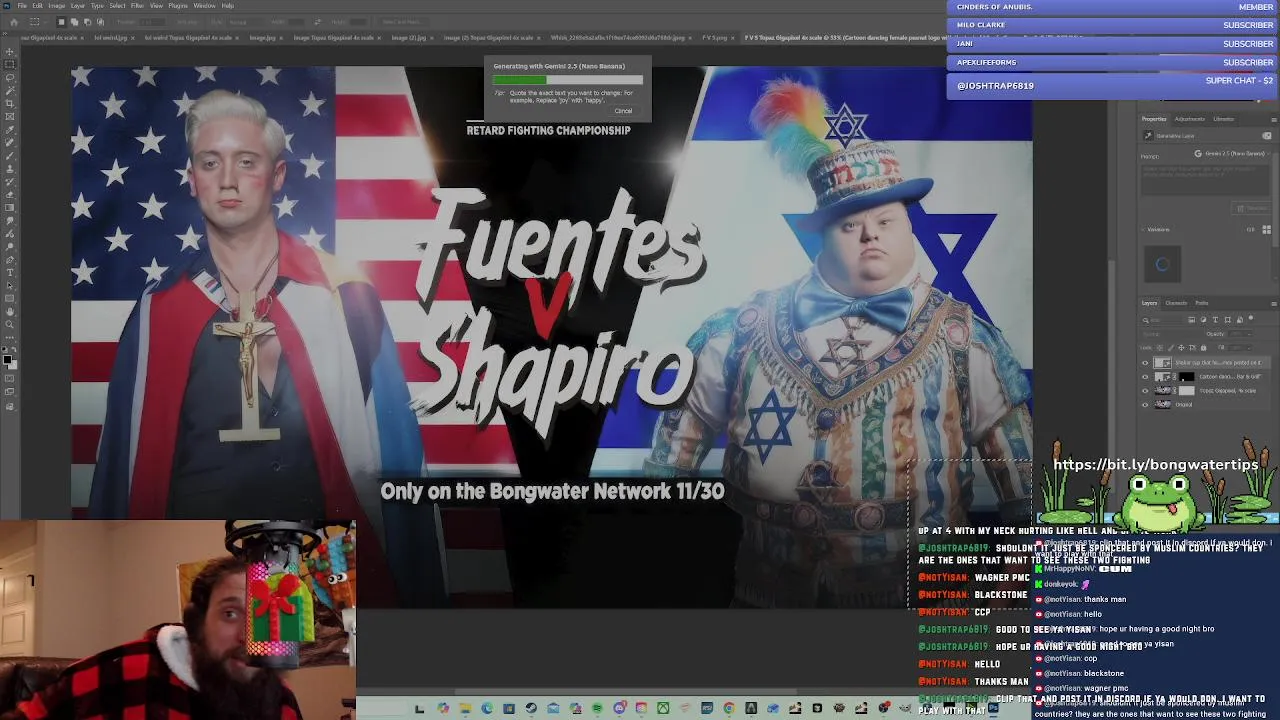The width and height of the screenshot is (1280, 720).
Task: Toggle lock all for layer
Action: [1203, 348]
